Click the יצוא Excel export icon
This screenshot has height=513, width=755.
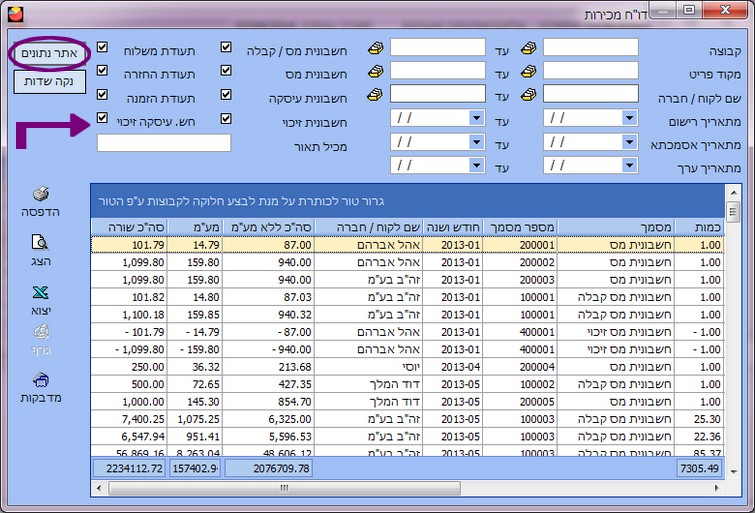(41, 293)
